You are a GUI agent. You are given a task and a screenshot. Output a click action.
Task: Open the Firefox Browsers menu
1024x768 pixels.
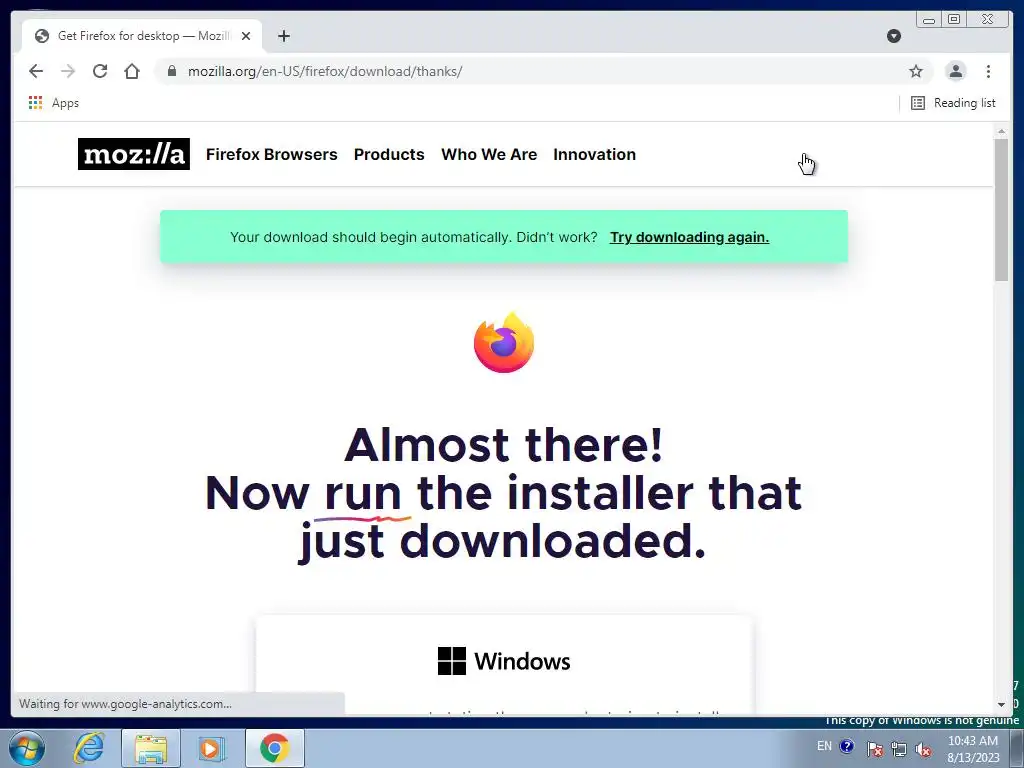point(272,154)
